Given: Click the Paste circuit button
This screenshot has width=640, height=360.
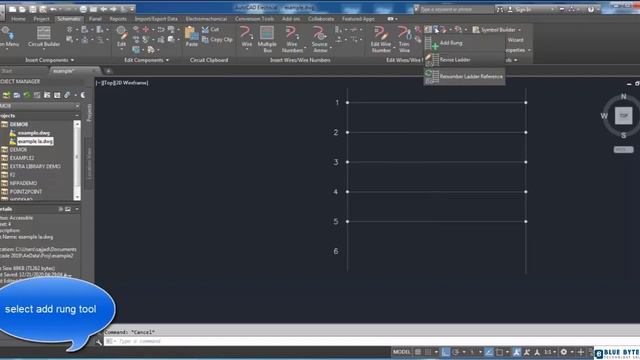Looking at the screenshot, I should coord(191,37).
